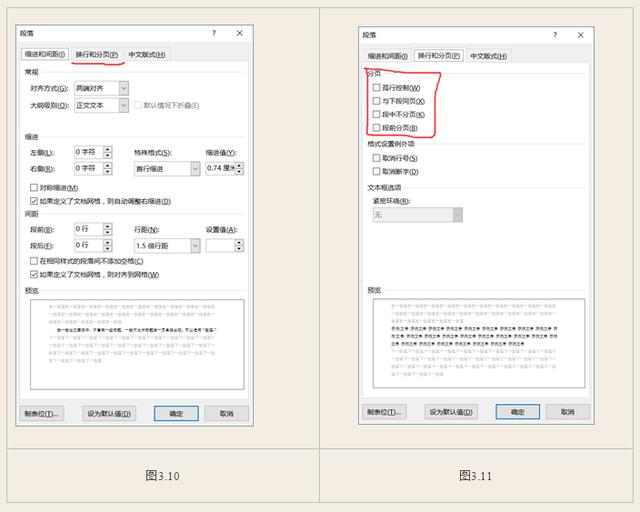This screenshot has height=512, width=640.
Task: Enable the 取消行号(S) checkbox
Action: point(376,158)
